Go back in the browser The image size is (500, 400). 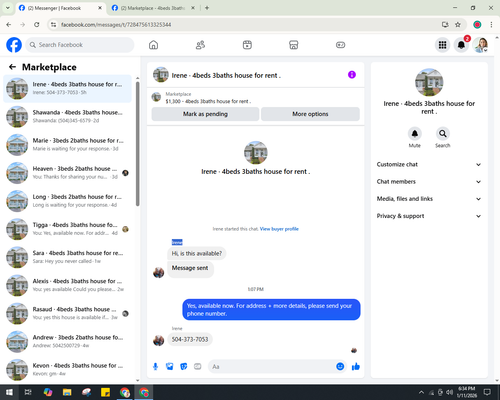click(9, 24)
